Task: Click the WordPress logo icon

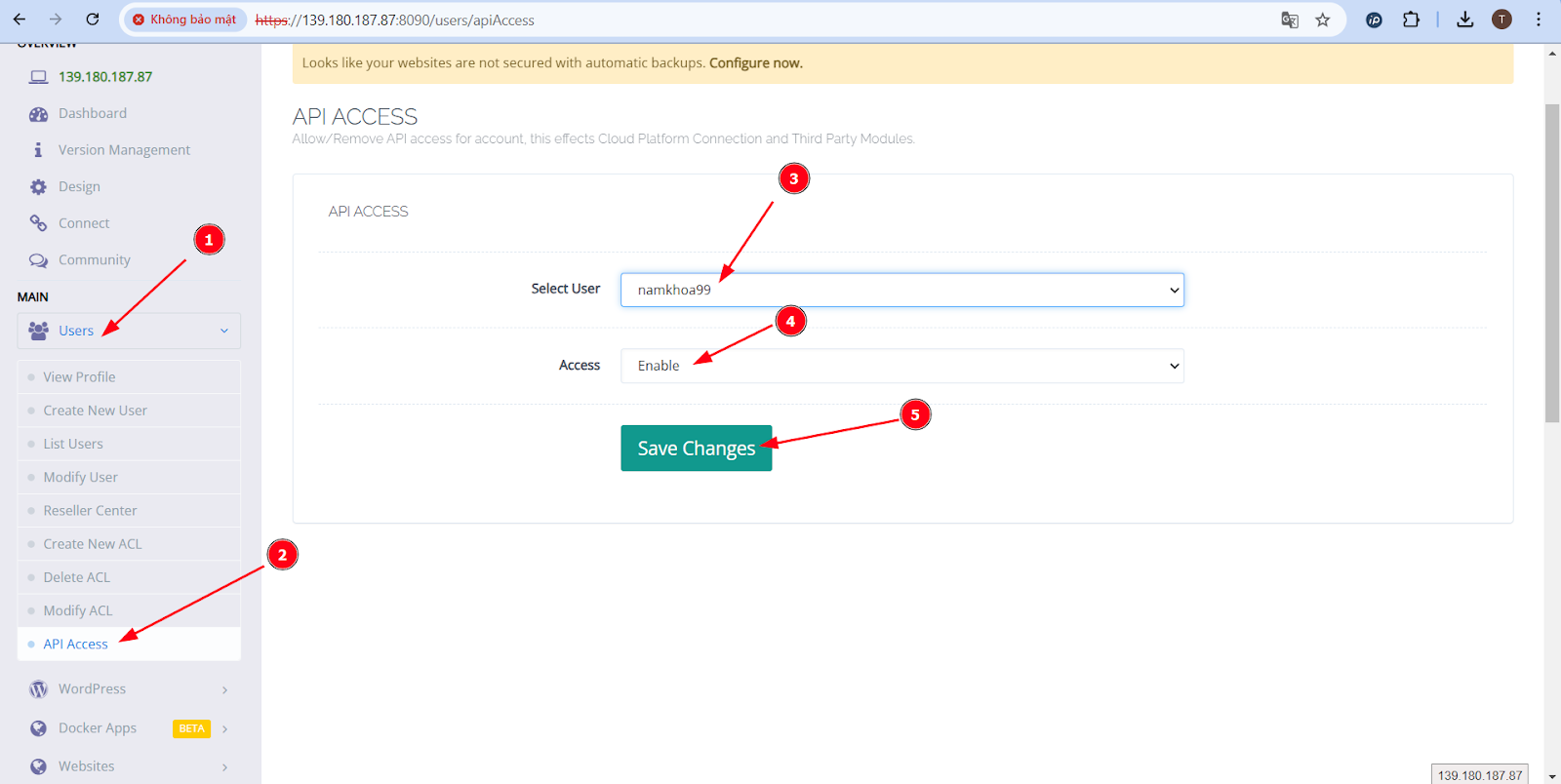Action: (x=38, y=689)
